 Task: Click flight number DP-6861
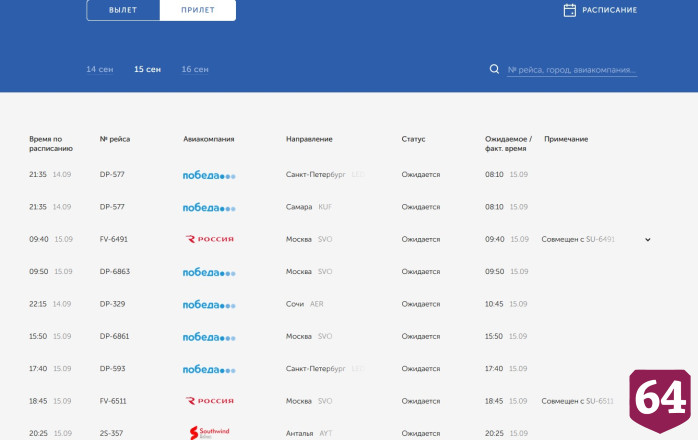pyautogui.click(x=114, y=336)
